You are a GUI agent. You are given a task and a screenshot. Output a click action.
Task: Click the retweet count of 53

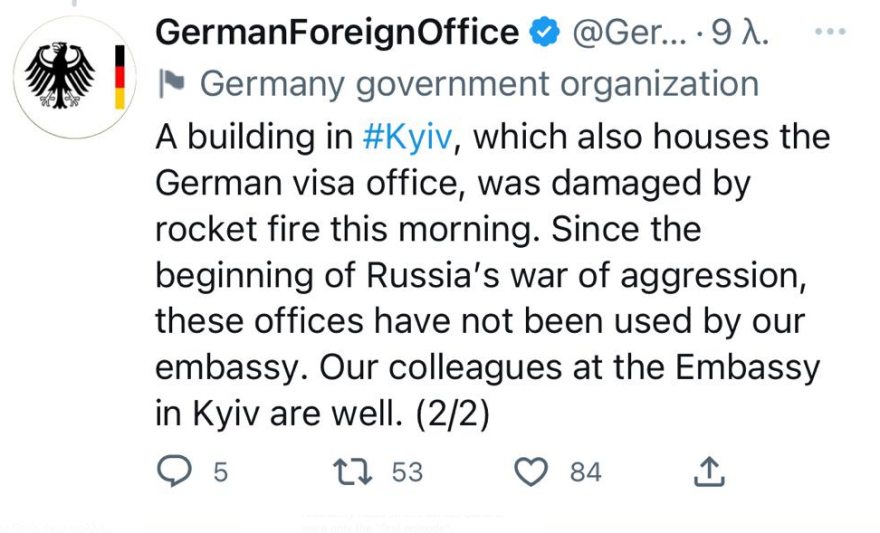(407, 472)
